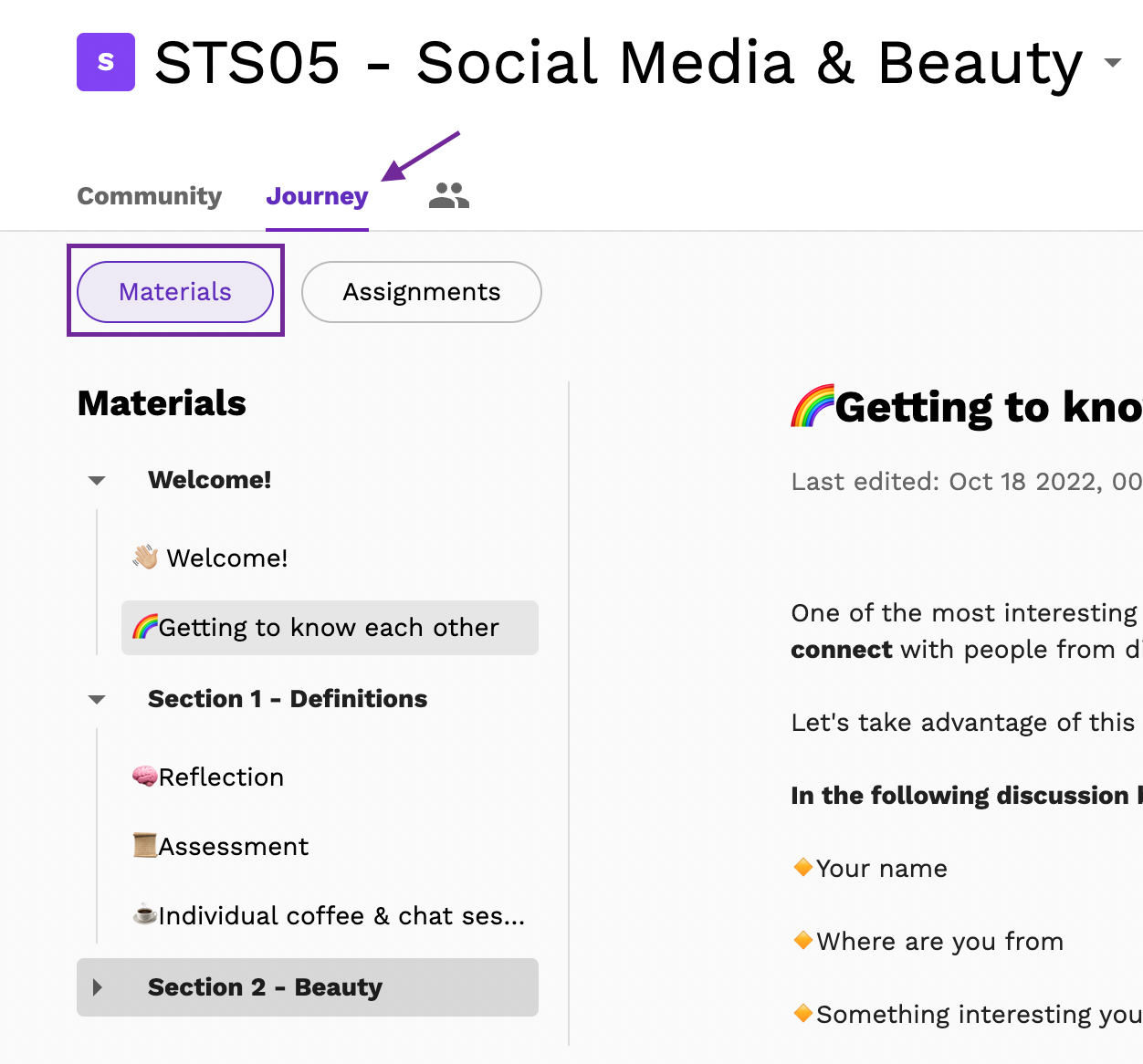Open the community title dropdown arrow
Viewport: 1143px width, 1064px height.
(x=1112, y=63)
